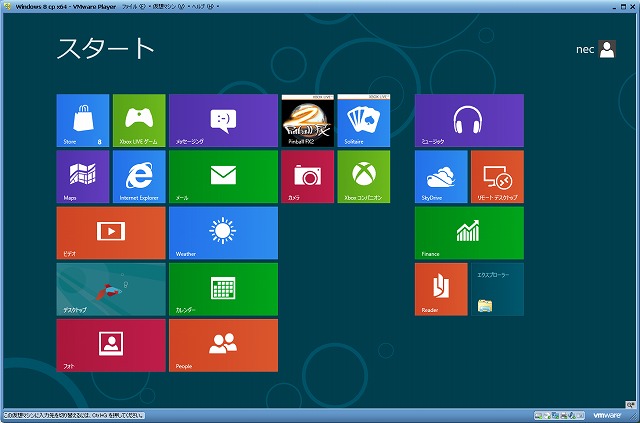Click the vmware logo in status bar
The width and height of the screenshot is (640, 423).
point(607,415)
